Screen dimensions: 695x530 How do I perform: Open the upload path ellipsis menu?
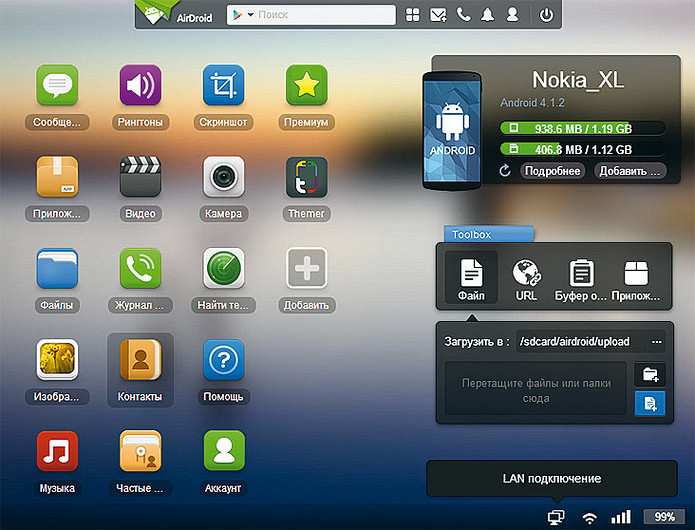[x=657, y=341]
